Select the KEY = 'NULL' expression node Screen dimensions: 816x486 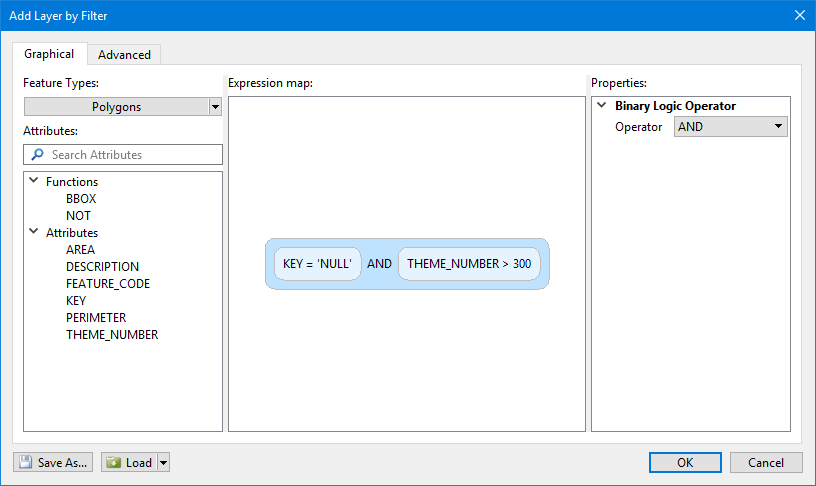[x=317, y=264]
